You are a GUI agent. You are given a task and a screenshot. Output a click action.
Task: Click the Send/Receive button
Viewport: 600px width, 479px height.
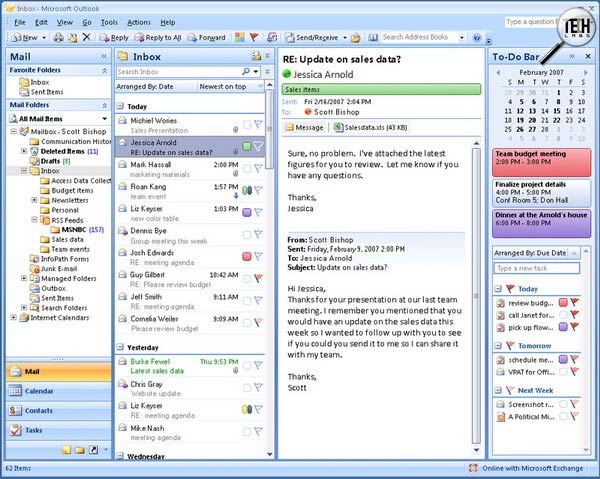[312, 37]
